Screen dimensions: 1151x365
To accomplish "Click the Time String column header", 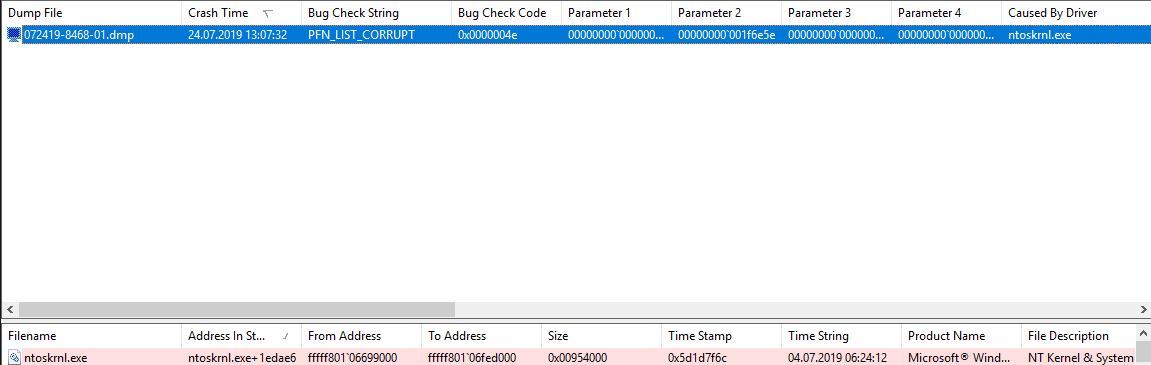I will click(841, 336).
